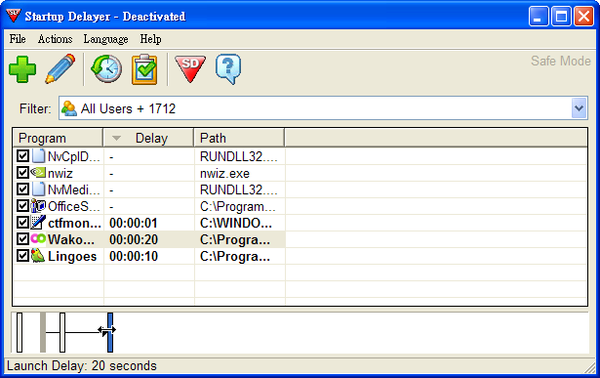Screen dimensions: 600x378
Task: Toggle the ctfmon checkbox
Action: pyautogui.click(x=23, y=222)
